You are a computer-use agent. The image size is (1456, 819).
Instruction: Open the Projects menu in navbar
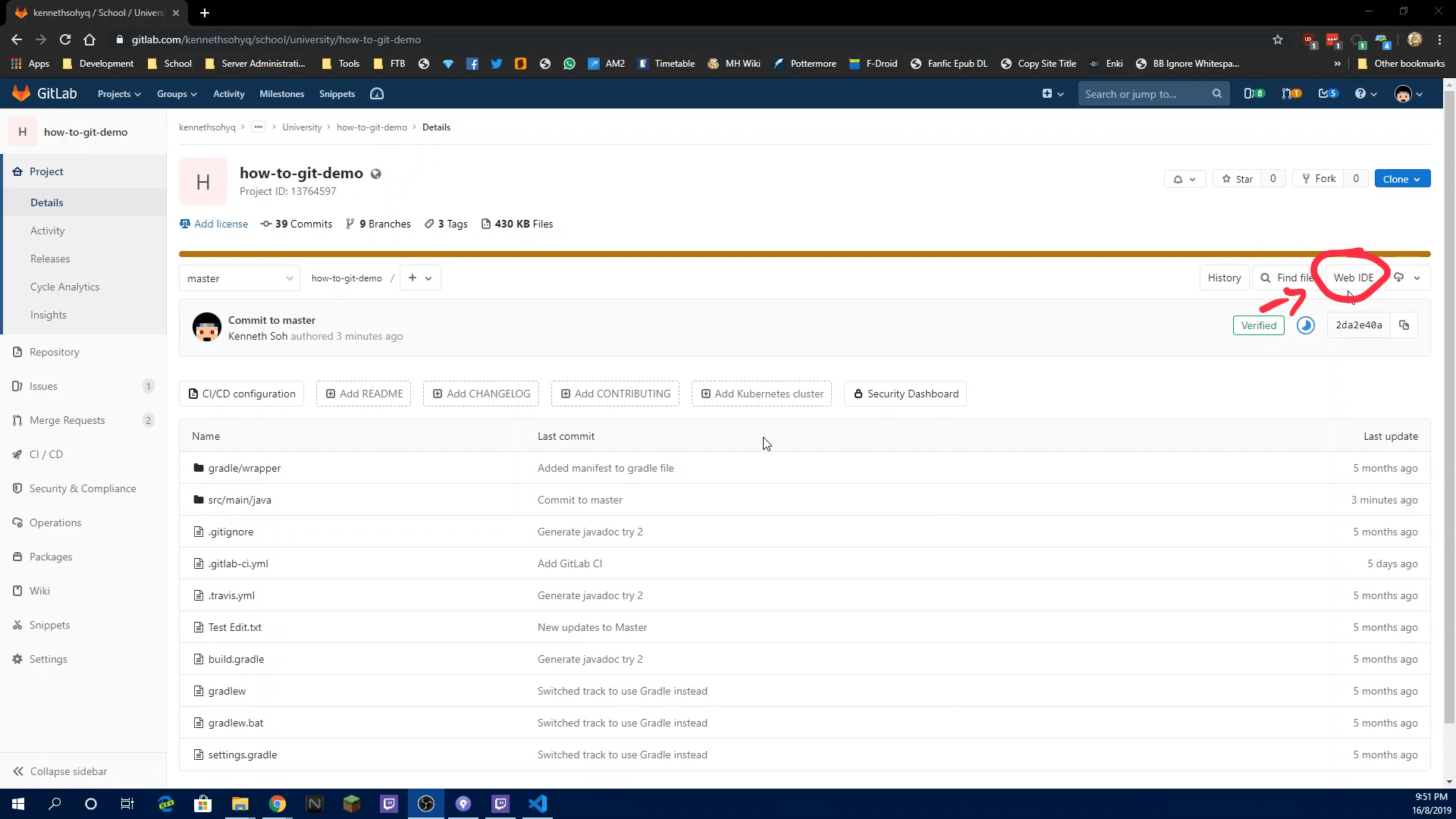[119, 94]
